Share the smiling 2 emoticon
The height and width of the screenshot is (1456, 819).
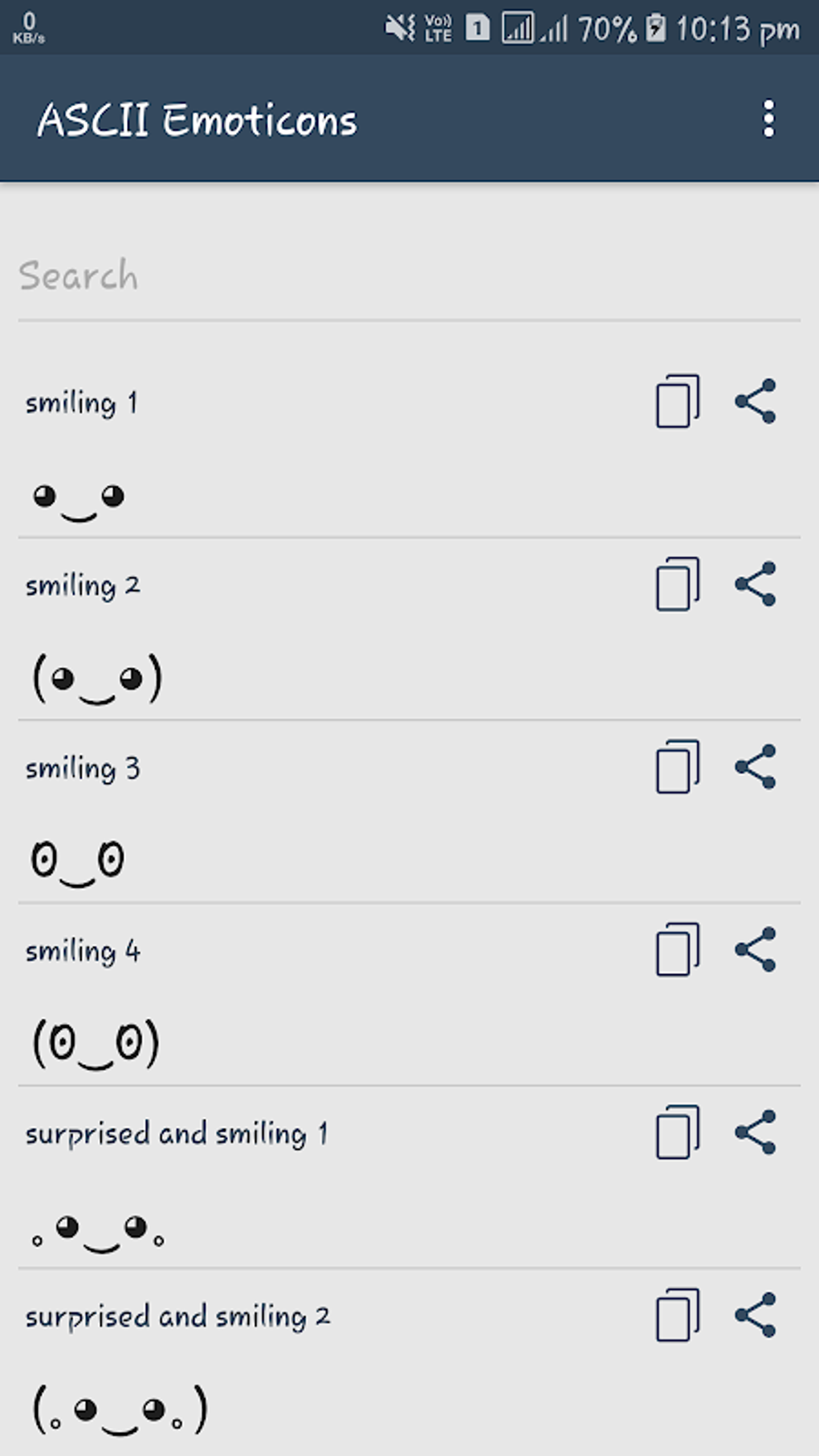click(x=756, y=584)
